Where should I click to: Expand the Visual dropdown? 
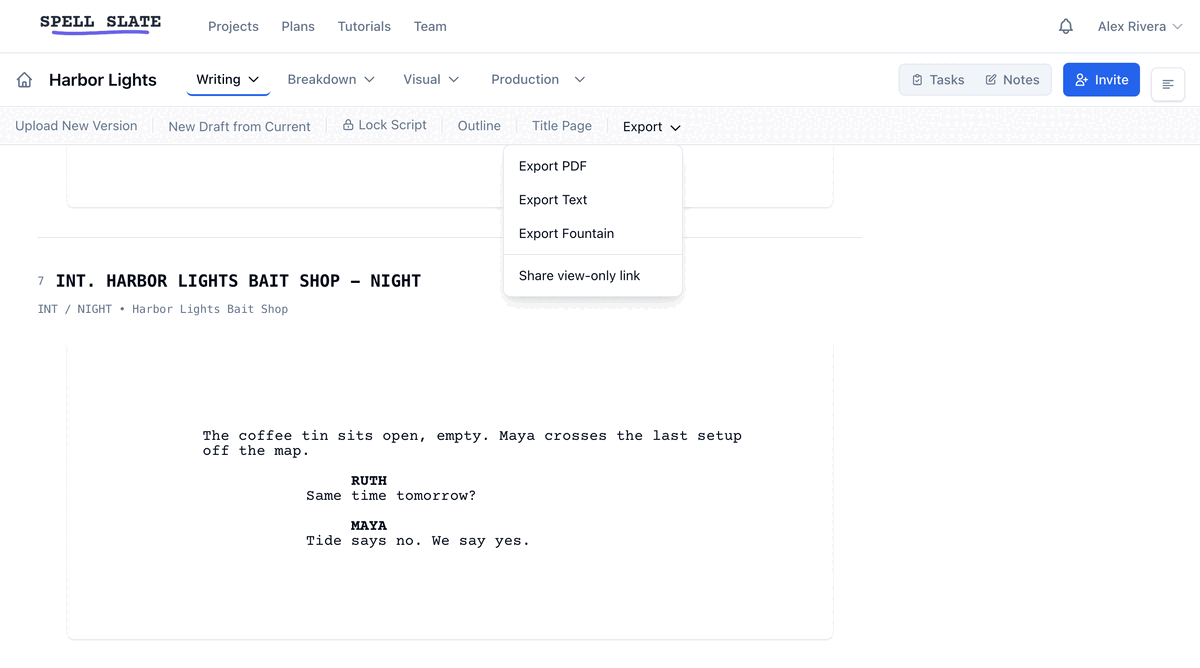point(431,79)
